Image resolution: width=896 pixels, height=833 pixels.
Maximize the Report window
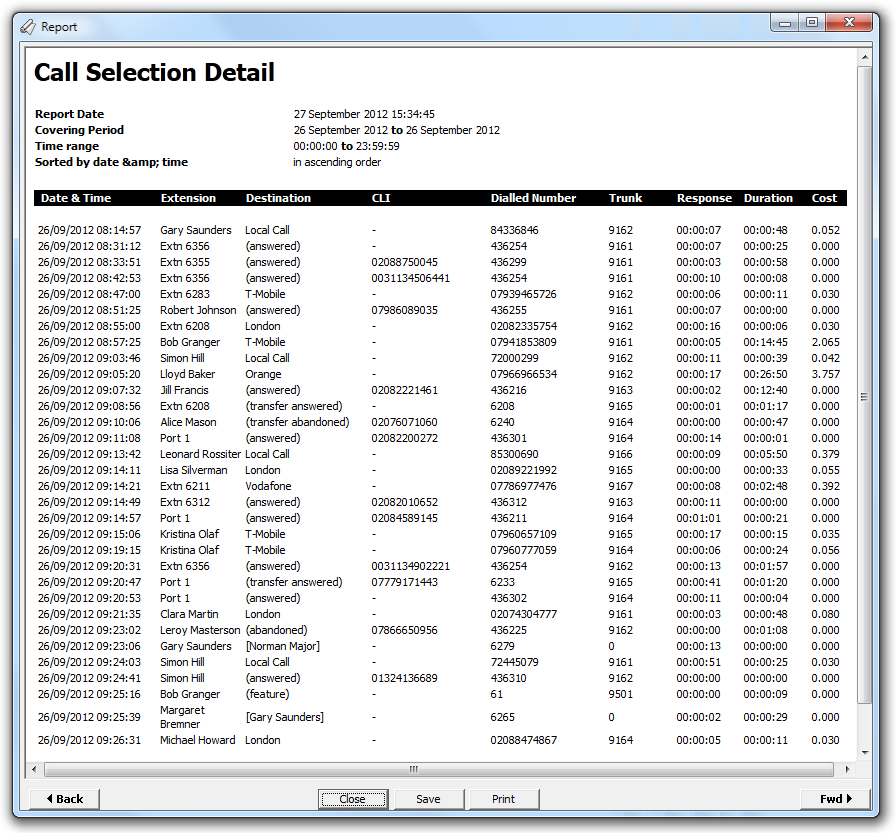812,23
